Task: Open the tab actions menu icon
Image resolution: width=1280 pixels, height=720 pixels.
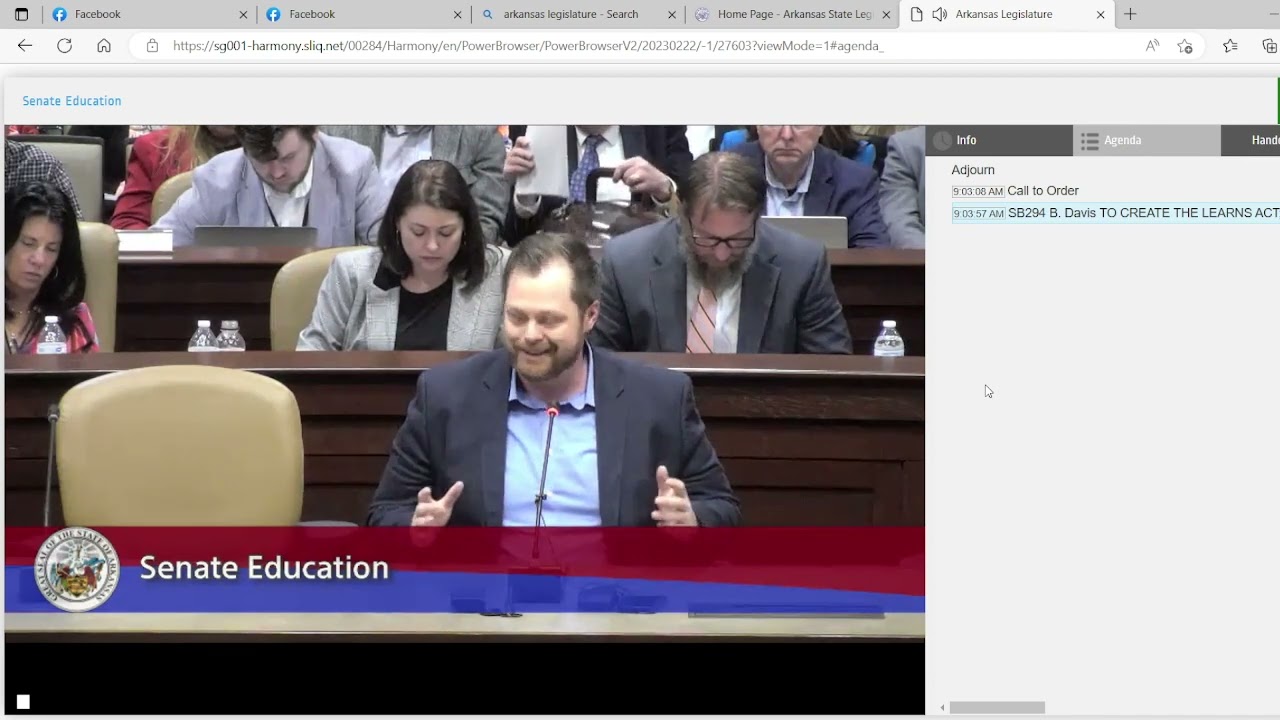Action: [21, 14]
